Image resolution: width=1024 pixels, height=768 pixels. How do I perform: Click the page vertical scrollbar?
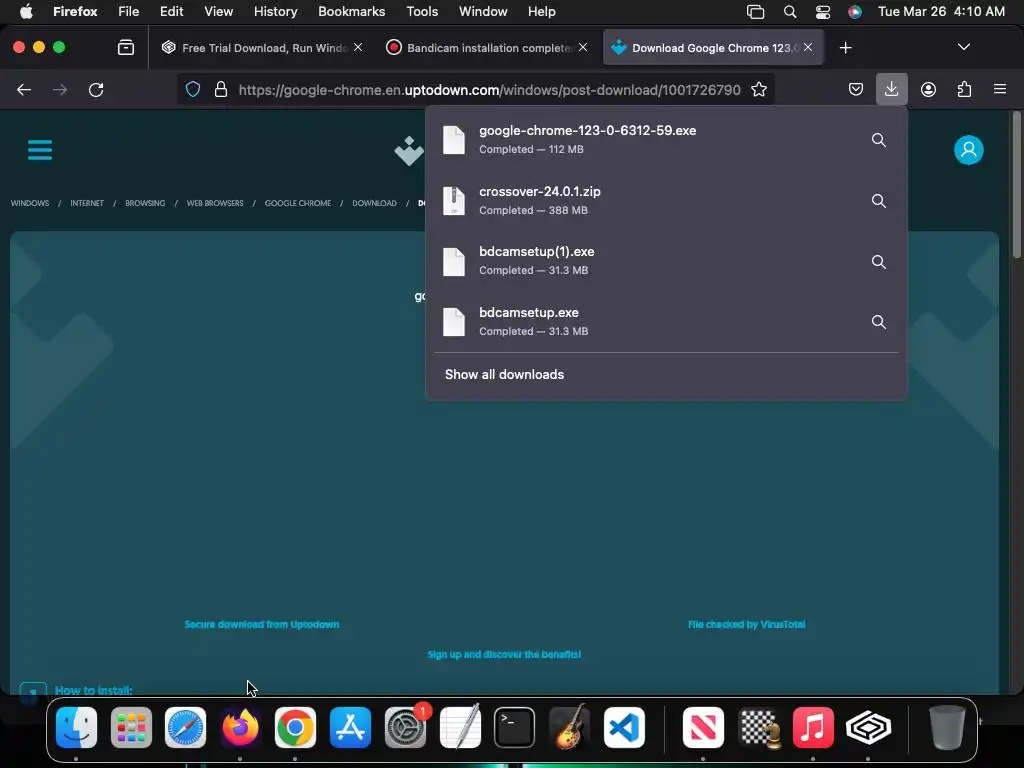tap(1016, 185)
